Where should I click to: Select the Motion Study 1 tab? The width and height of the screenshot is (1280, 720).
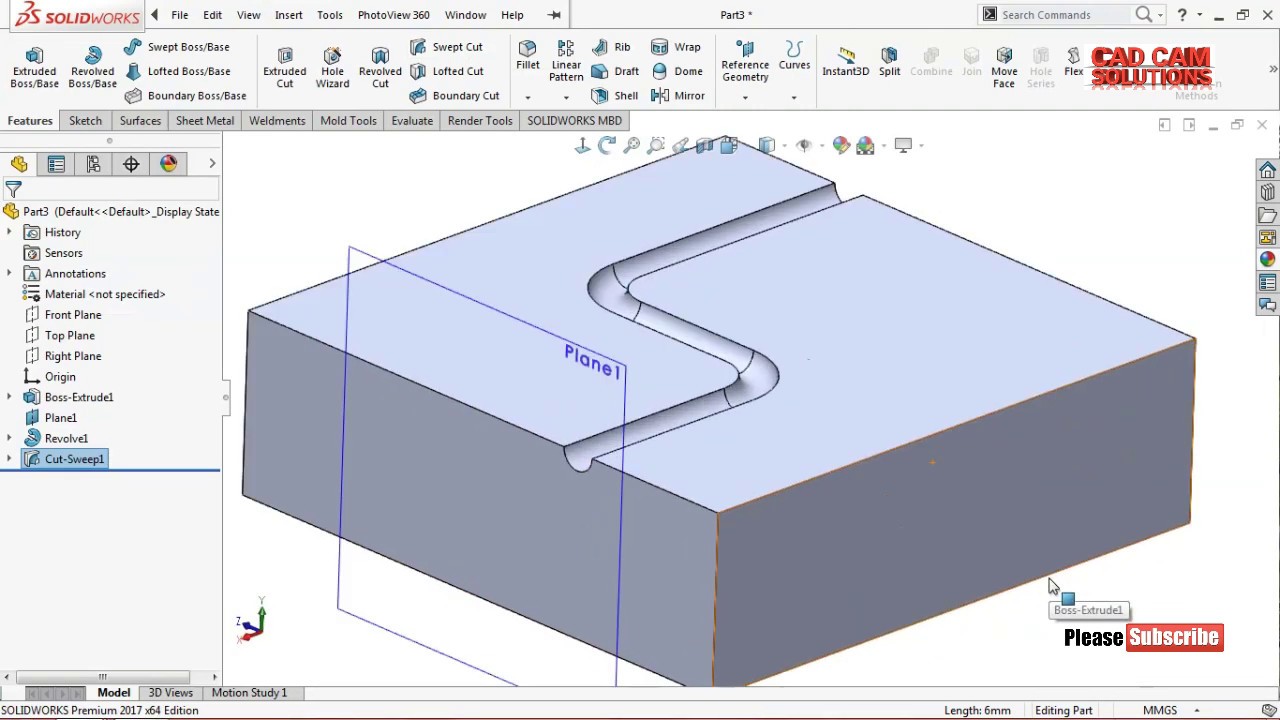click(x=249, y=693)
